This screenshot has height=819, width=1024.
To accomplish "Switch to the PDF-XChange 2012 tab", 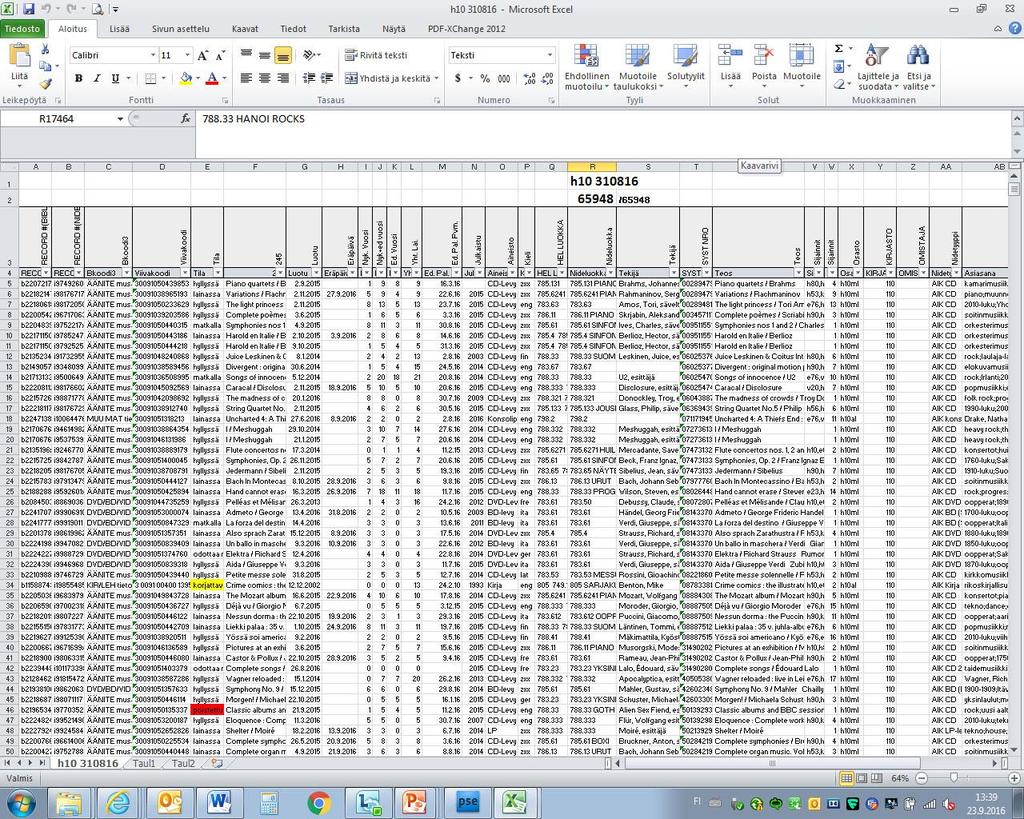I will pos(466,29).
